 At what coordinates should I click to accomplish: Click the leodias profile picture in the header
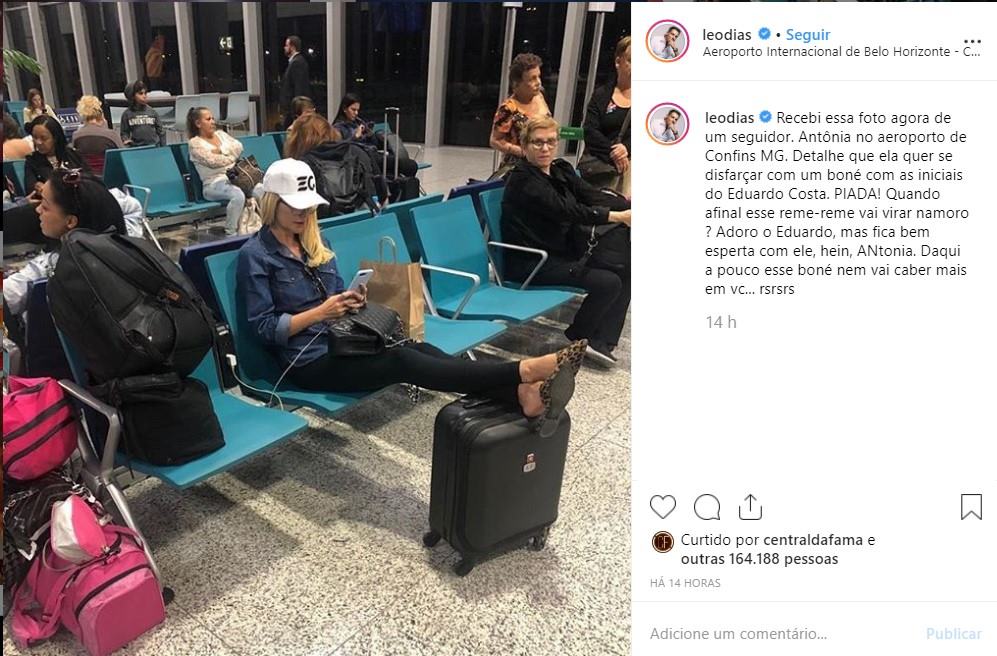click(x=667, y=41)
